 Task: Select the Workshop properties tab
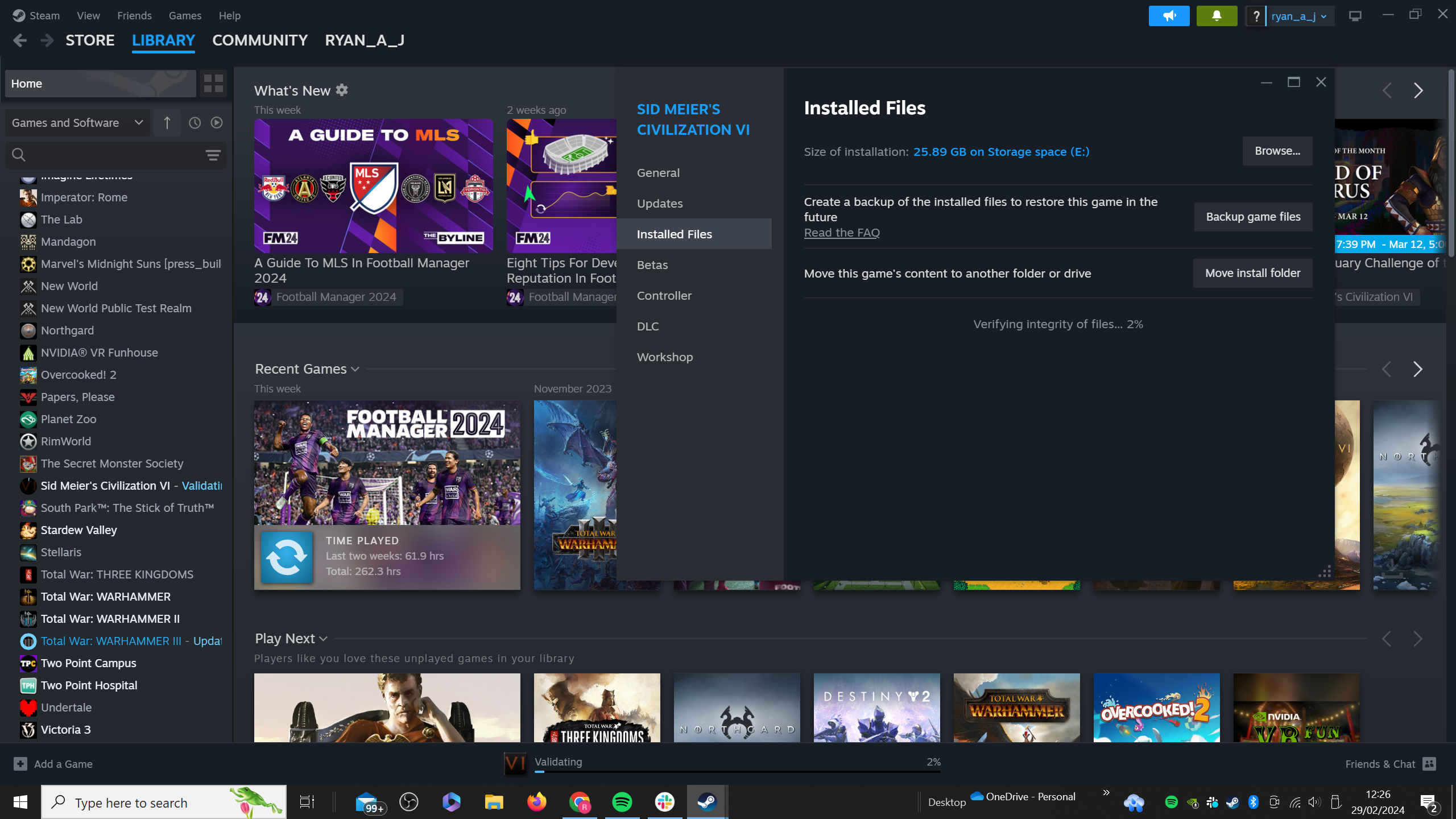click(694, 357)
